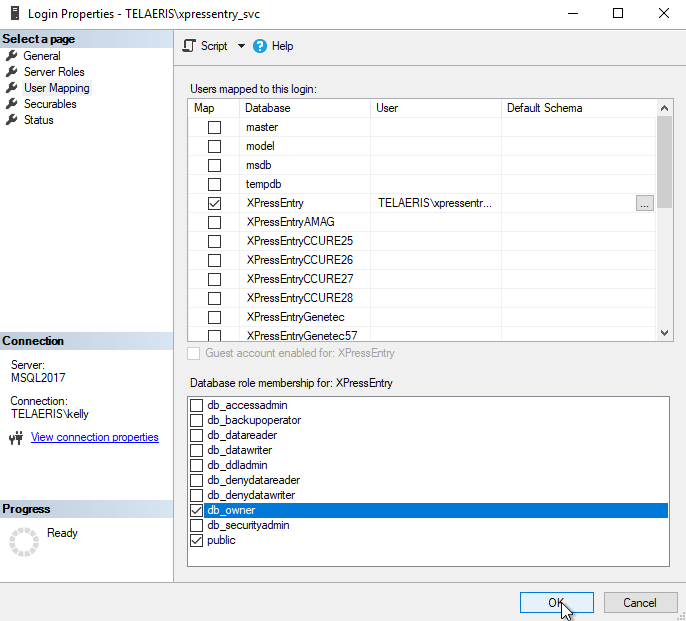Click the connection plug icon
This screenshot has width=686, height=621.
point(16,437)
